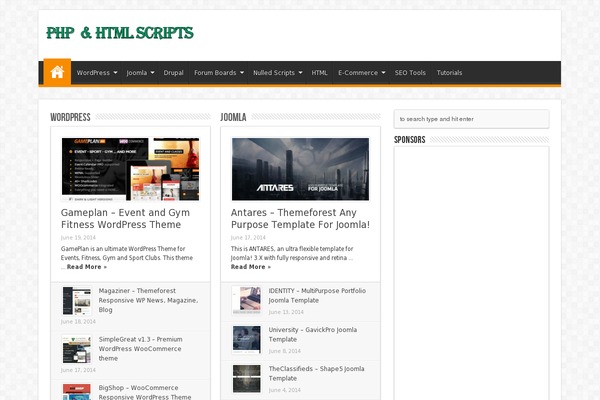Open the IDENTITY template thumbnail
The image size is (600, 400).
point(247,301)
